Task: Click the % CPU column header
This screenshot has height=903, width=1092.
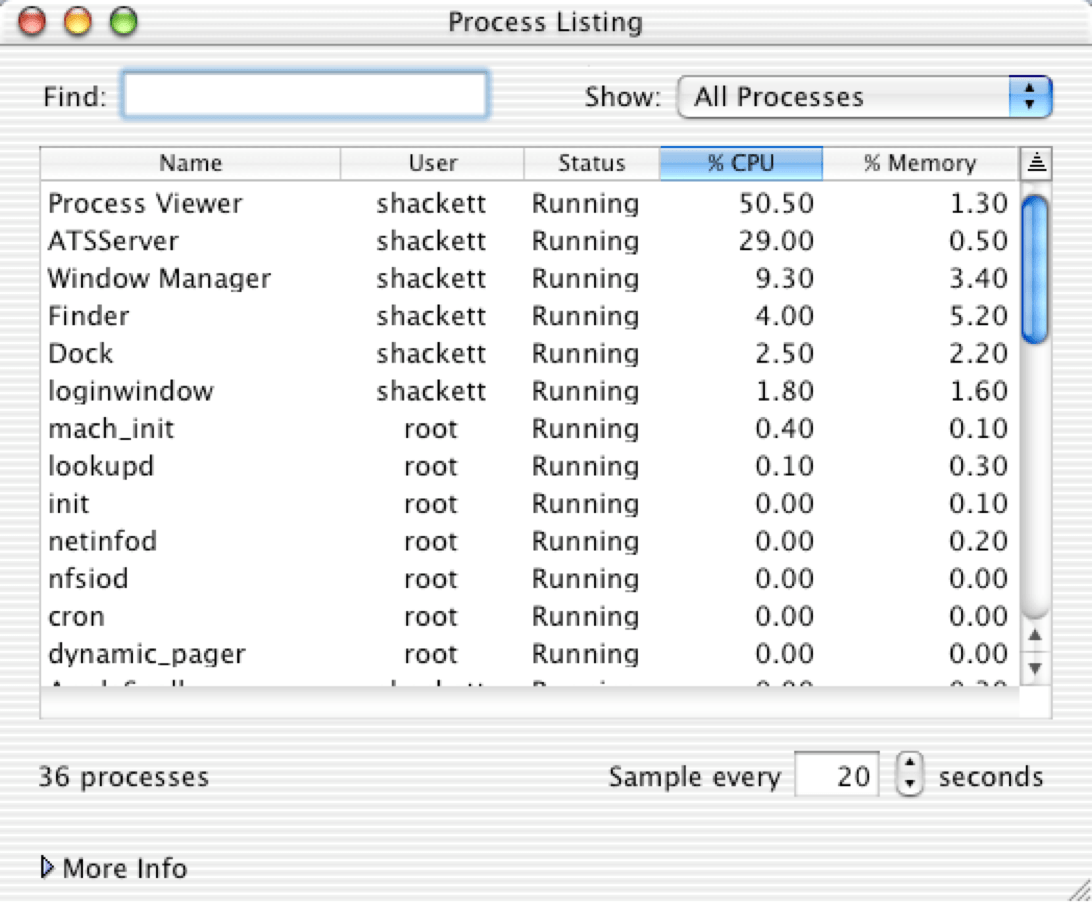Action: click(741, 163)
